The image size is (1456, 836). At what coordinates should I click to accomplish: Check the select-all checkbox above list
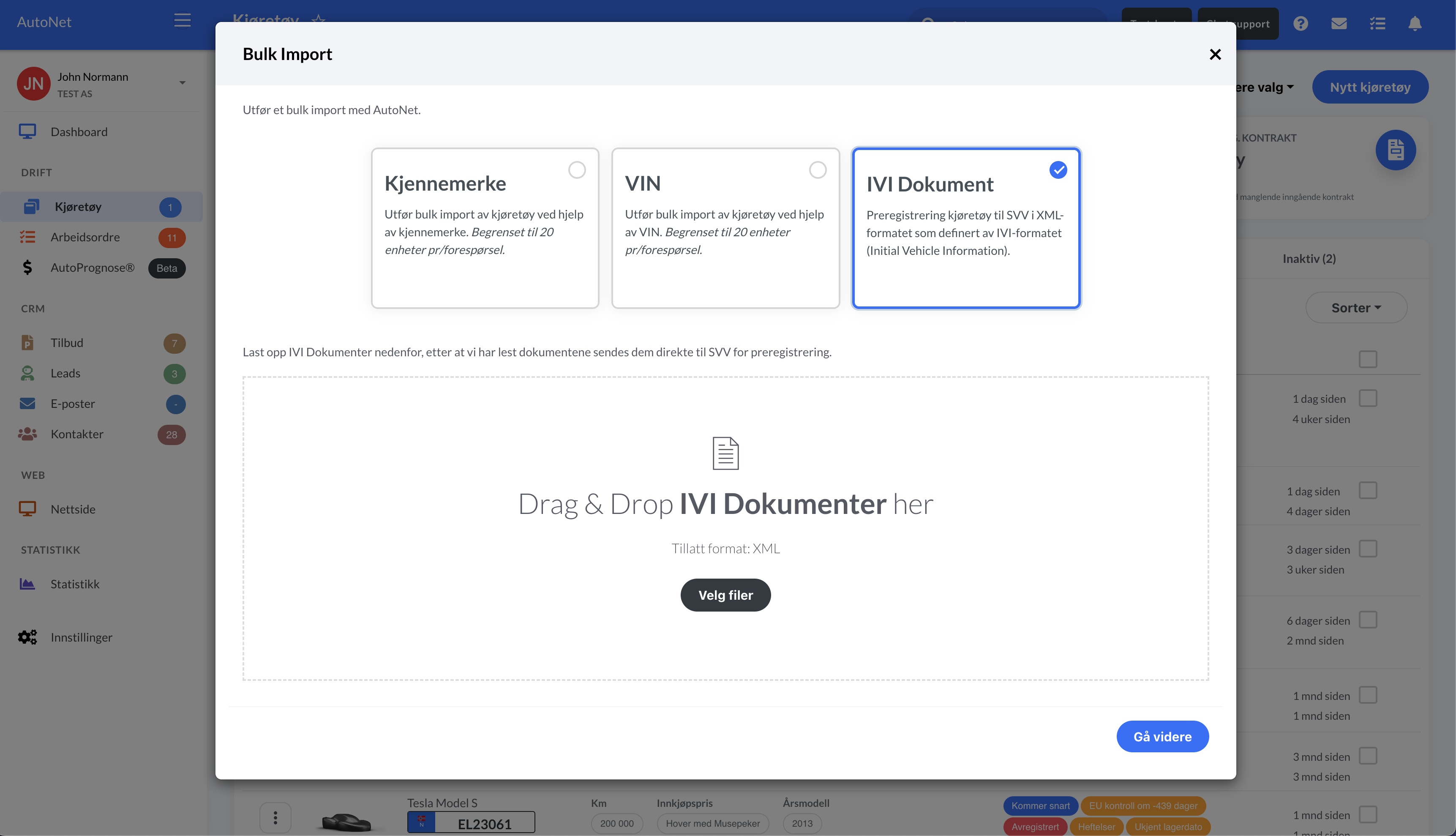(1368, 359)
